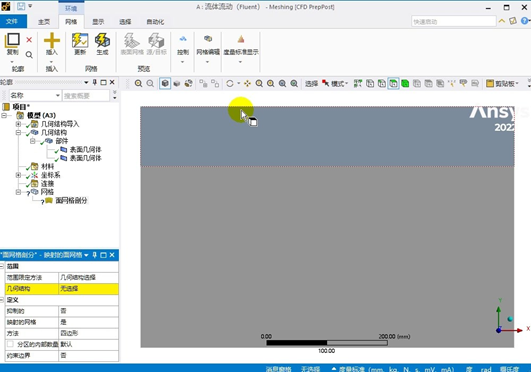
Task: Click the Generate (生成) mesh icon
Action: 102,44
